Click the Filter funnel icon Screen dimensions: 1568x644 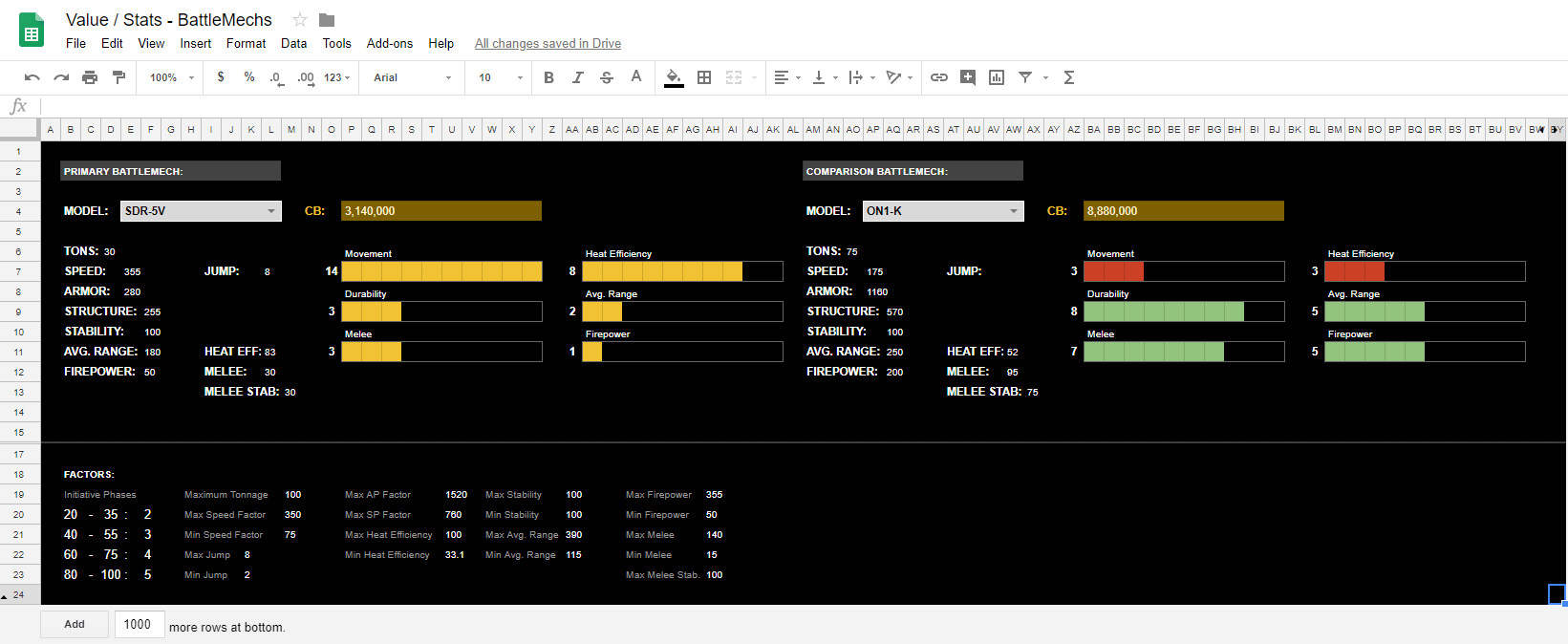click(1025, 77)
